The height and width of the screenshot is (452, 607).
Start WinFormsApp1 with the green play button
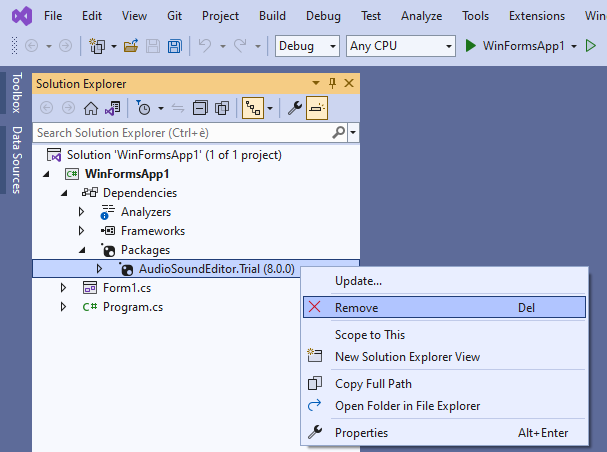tap(470, 46)
